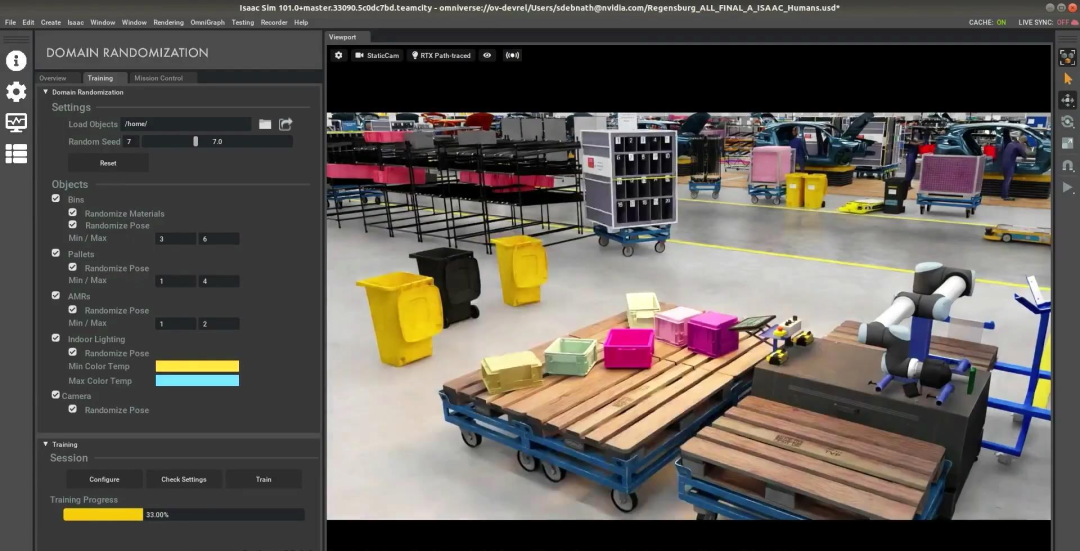Toggle the snap magnet icon
1080x551 pixels.
click(1067, 165)
